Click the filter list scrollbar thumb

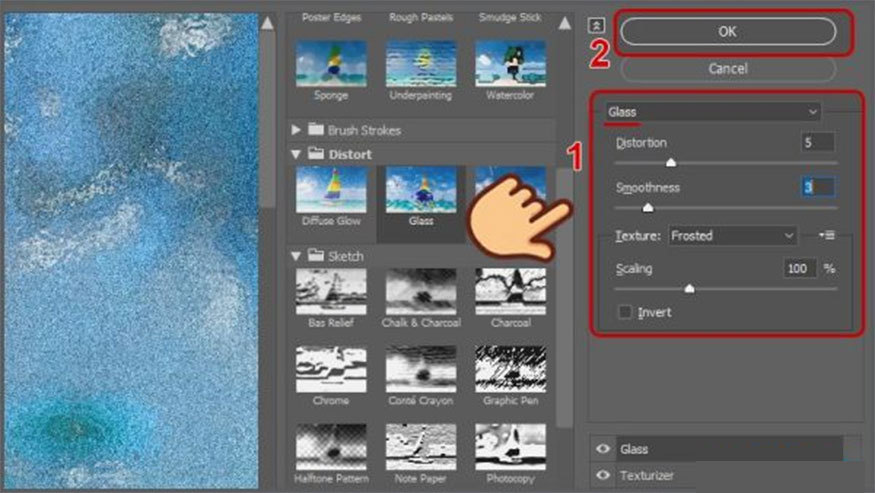coord(565,297)
